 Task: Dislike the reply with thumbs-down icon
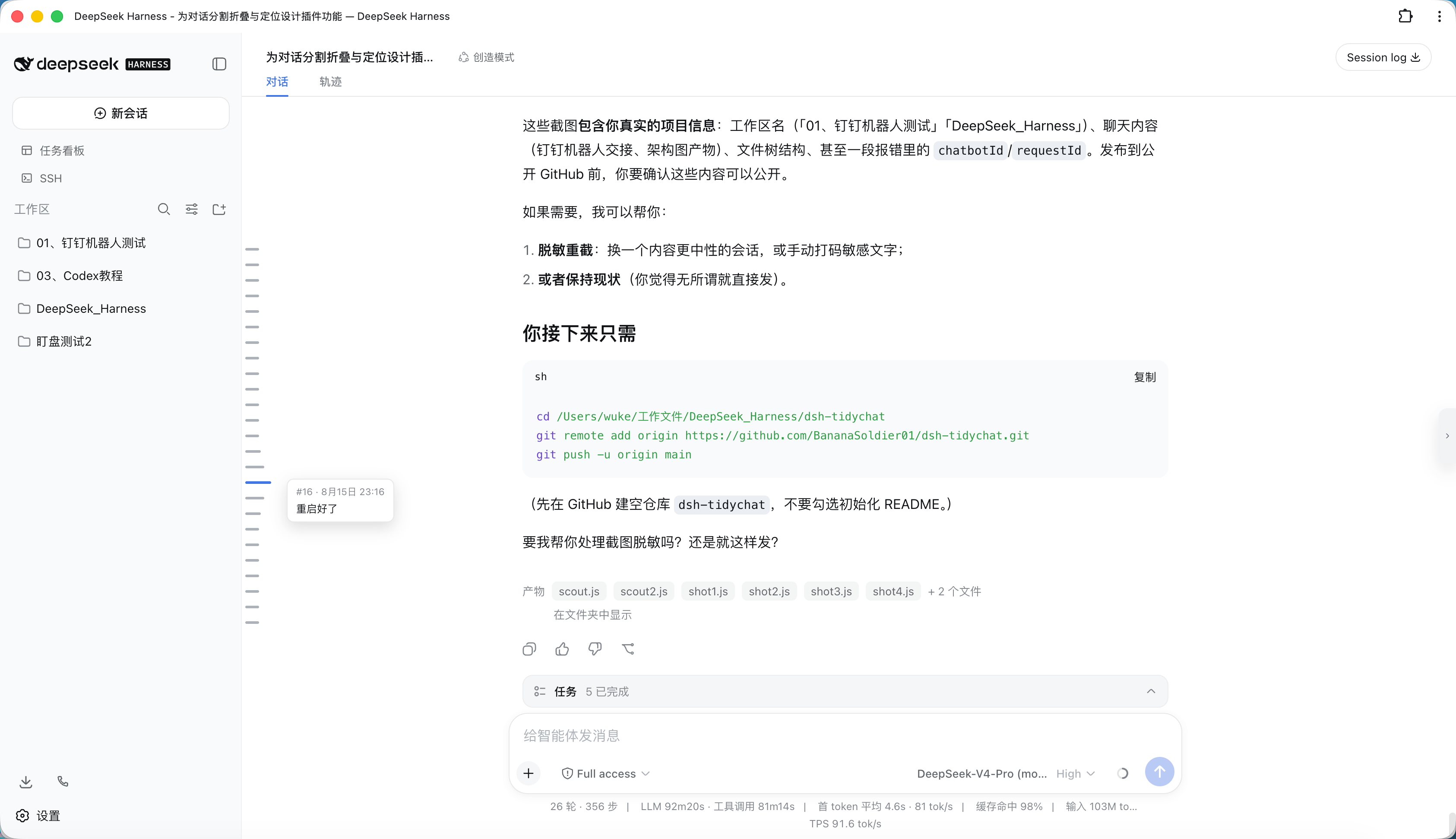[595, 649]
